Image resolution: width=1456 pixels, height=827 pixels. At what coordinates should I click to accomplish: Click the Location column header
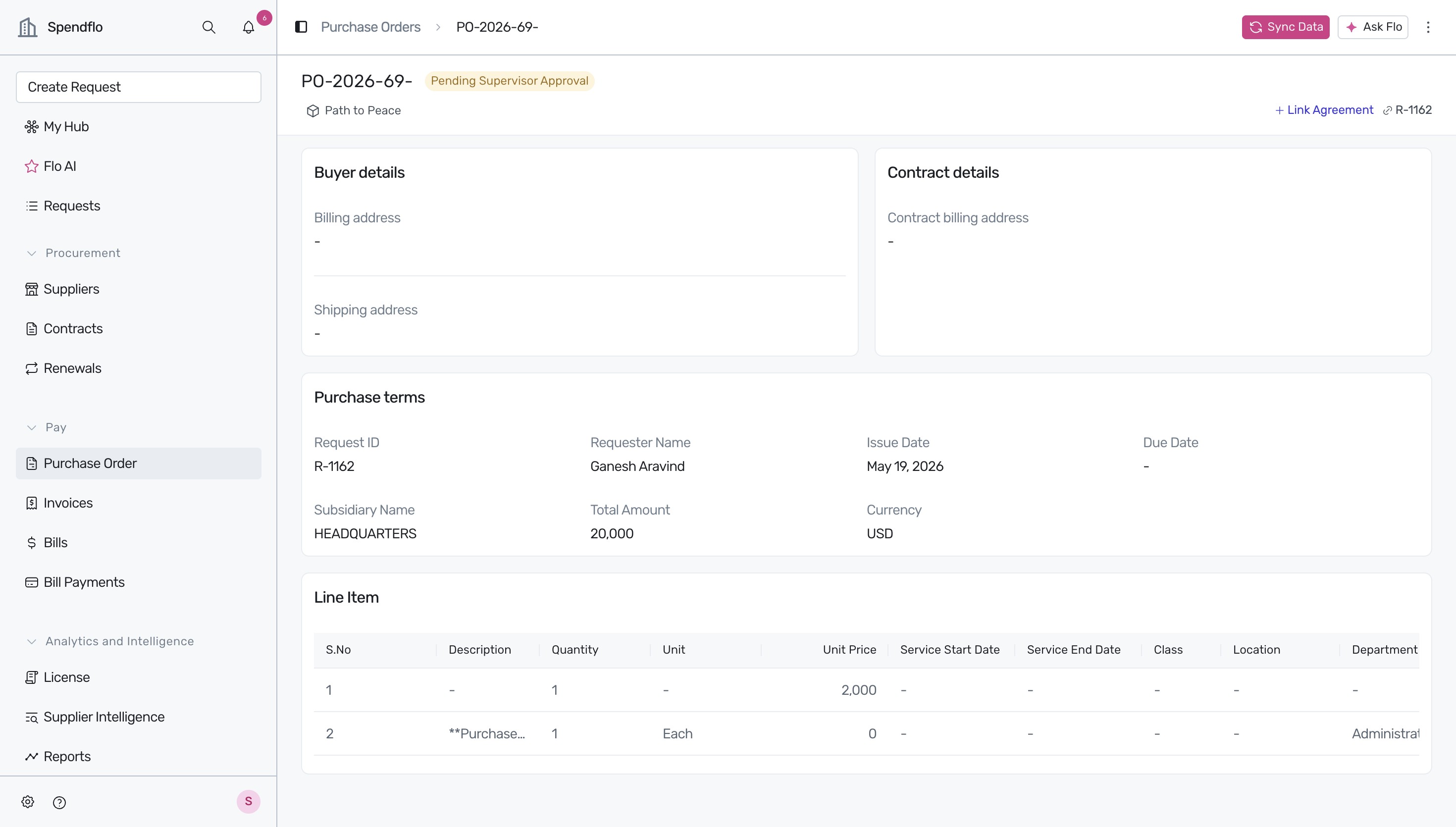click(1256, 650)
